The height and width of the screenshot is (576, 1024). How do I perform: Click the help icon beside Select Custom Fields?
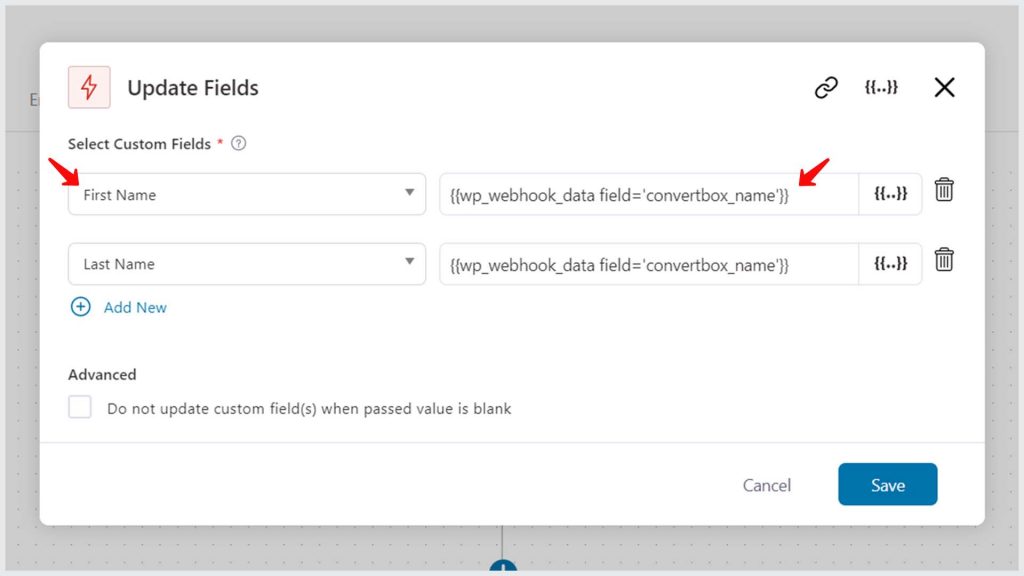[x=238, y=143]
